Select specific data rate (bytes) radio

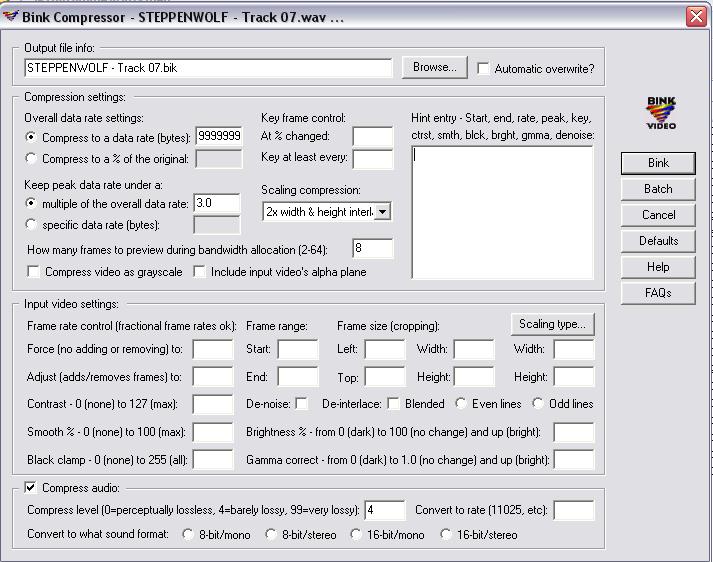point(31,224)
